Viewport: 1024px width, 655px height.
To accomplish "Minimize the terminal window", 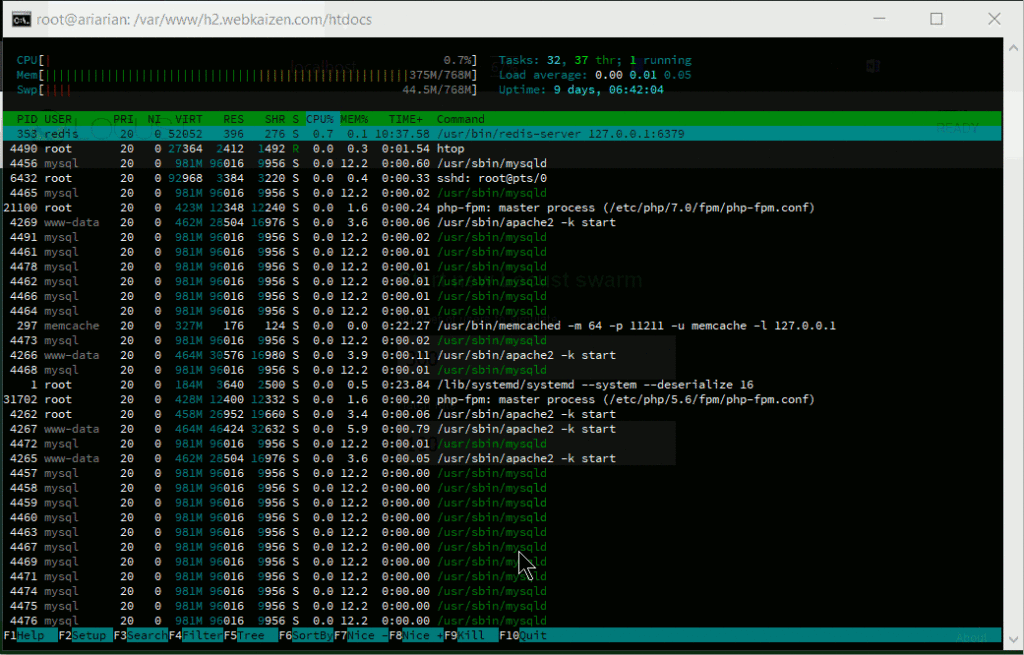I will tap(880, 19).
